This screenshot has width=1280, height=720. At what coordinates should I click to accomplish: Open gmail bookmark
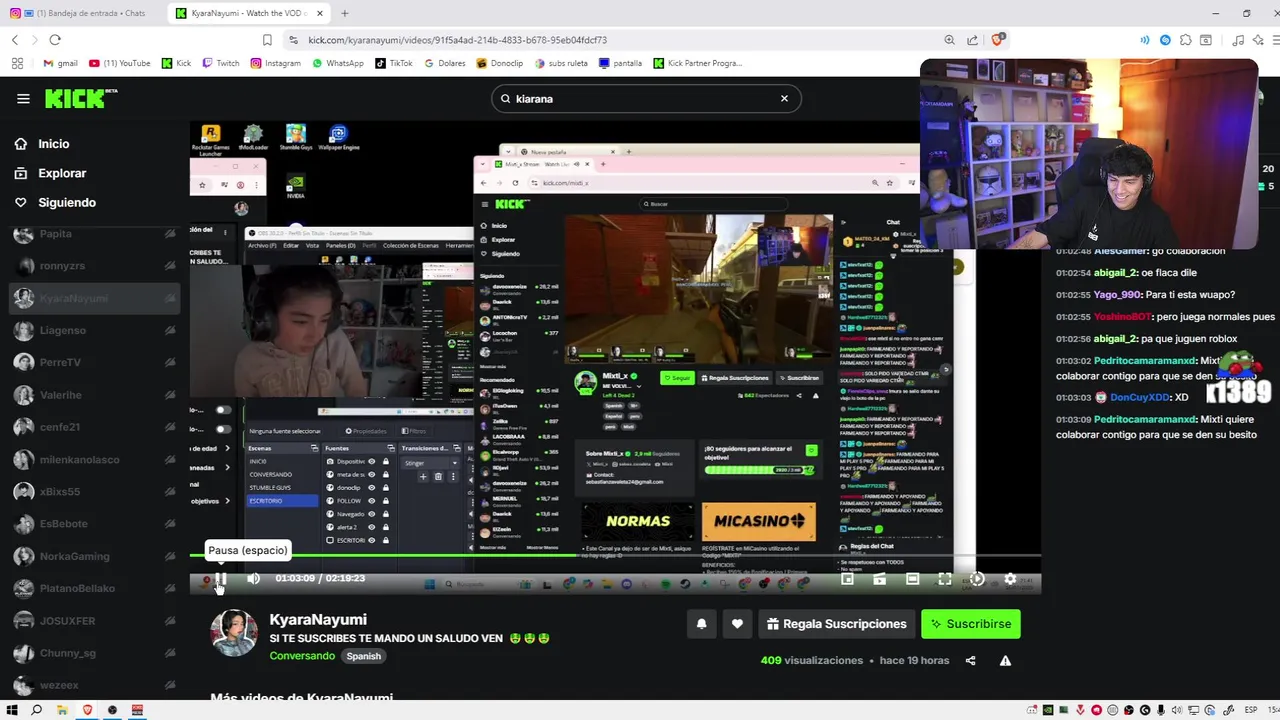[x=60, y=63]
